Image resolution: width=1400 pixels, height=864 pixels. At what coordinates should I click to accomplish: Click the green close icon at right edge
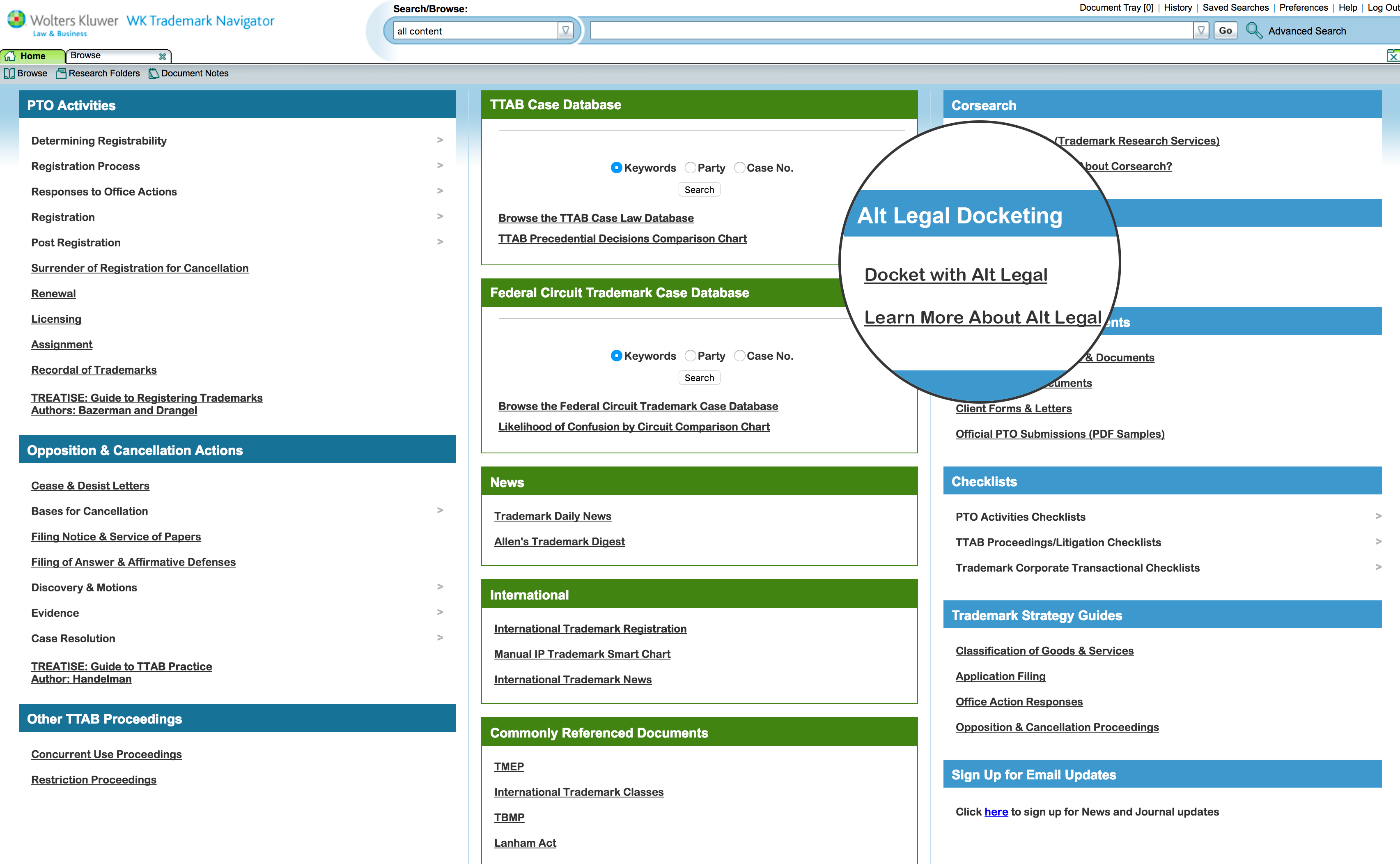[1393, 55]
